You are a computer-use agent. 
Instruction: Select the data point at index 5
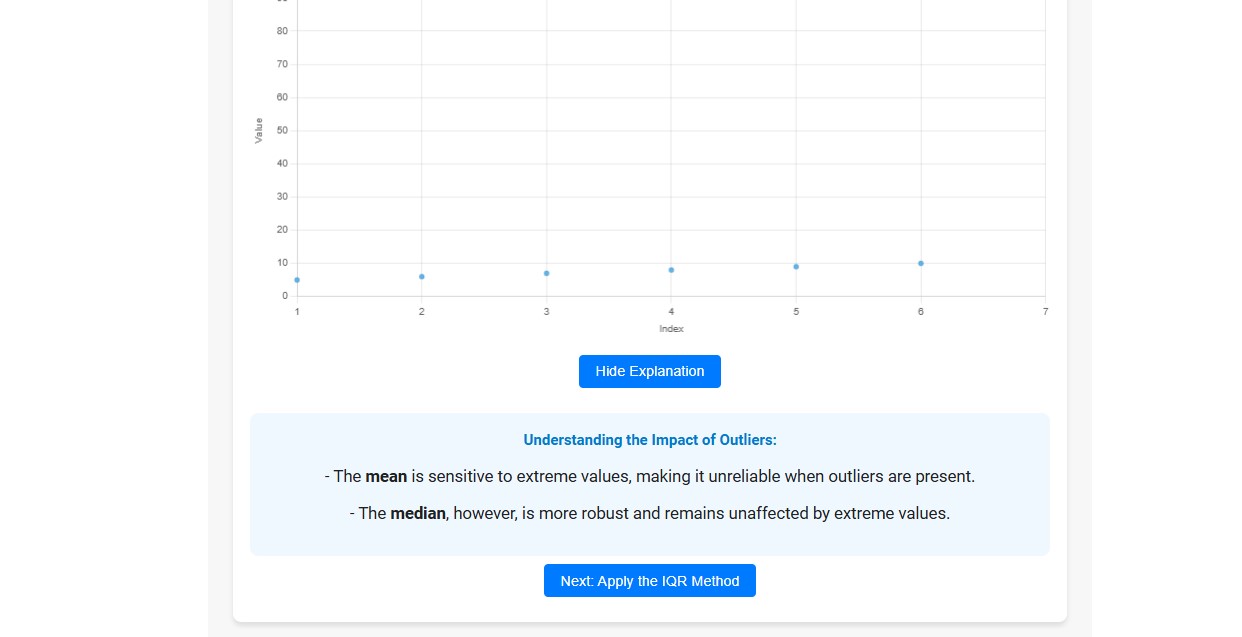[796, 266]
